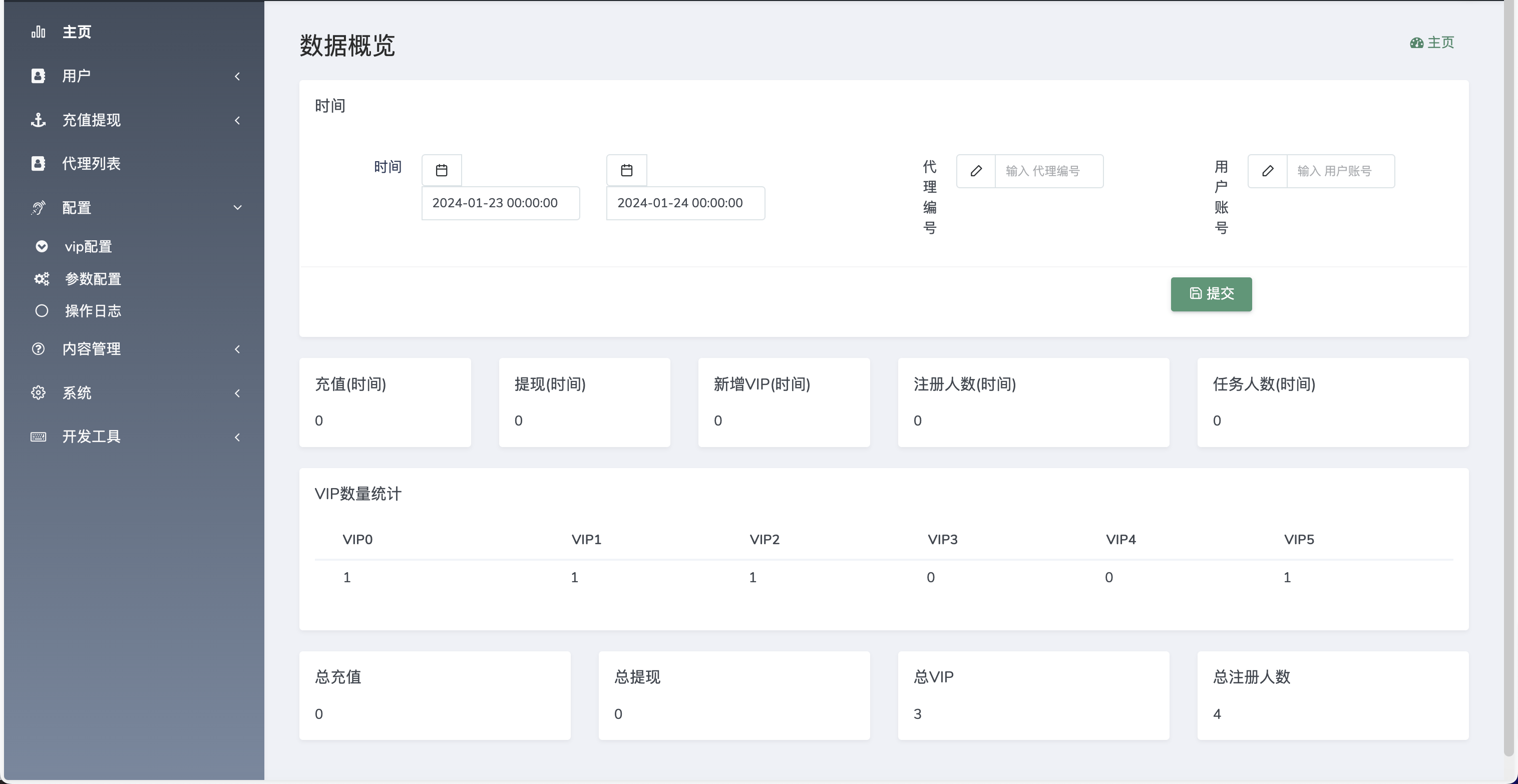Open 参数配置 submenu item
This screenshot has height=784, width=1518.
(x=134, y=279)
